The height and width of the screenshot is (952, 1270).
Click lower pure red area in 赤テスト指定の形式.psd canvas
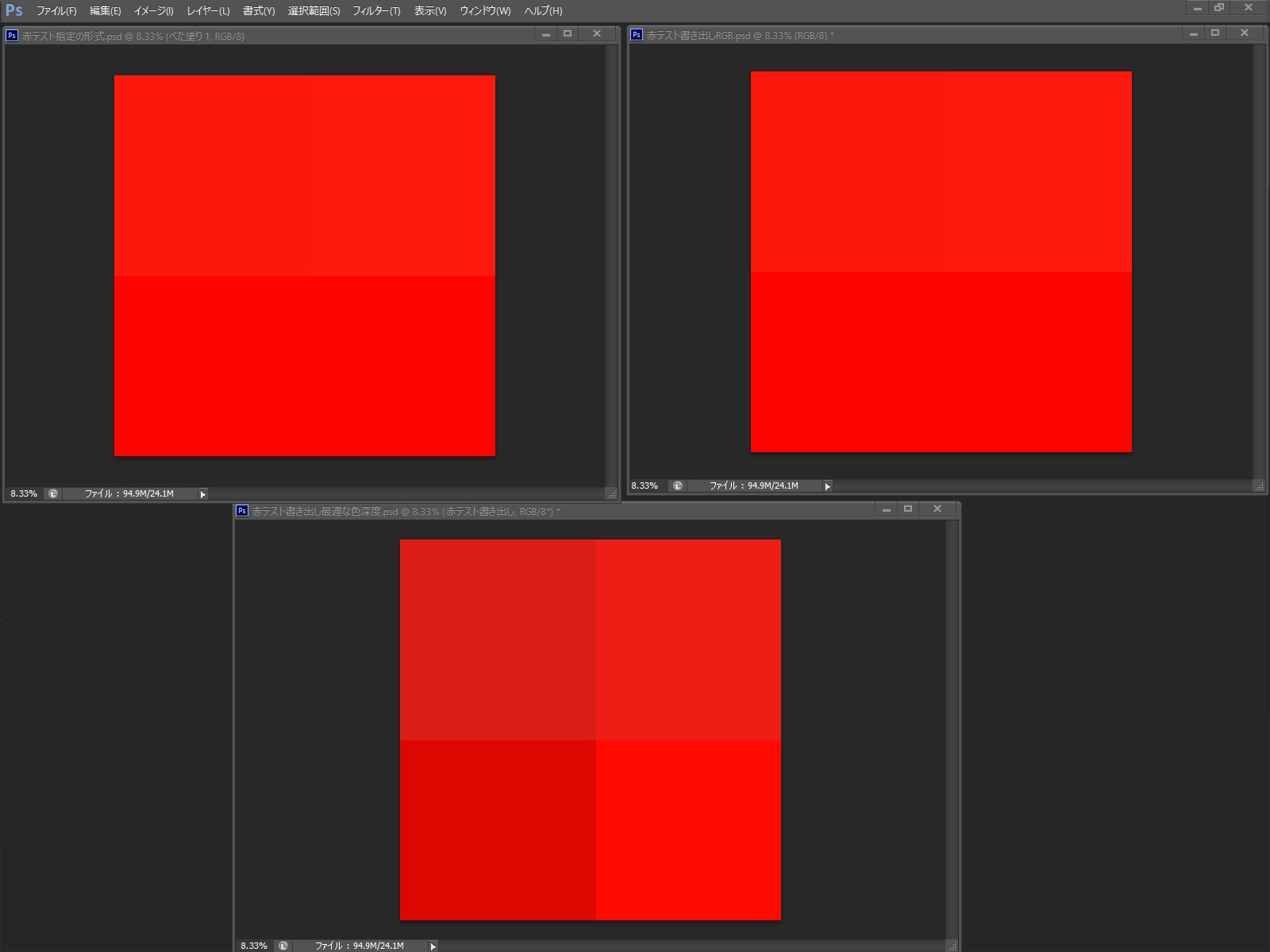(305, 366)
